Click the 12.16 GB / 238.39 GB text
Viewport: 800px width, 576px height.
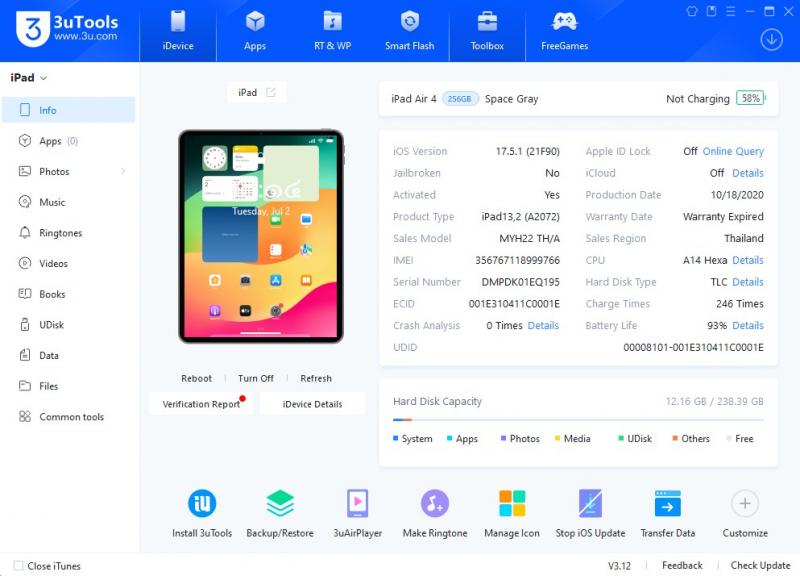(x=714, y=402)
